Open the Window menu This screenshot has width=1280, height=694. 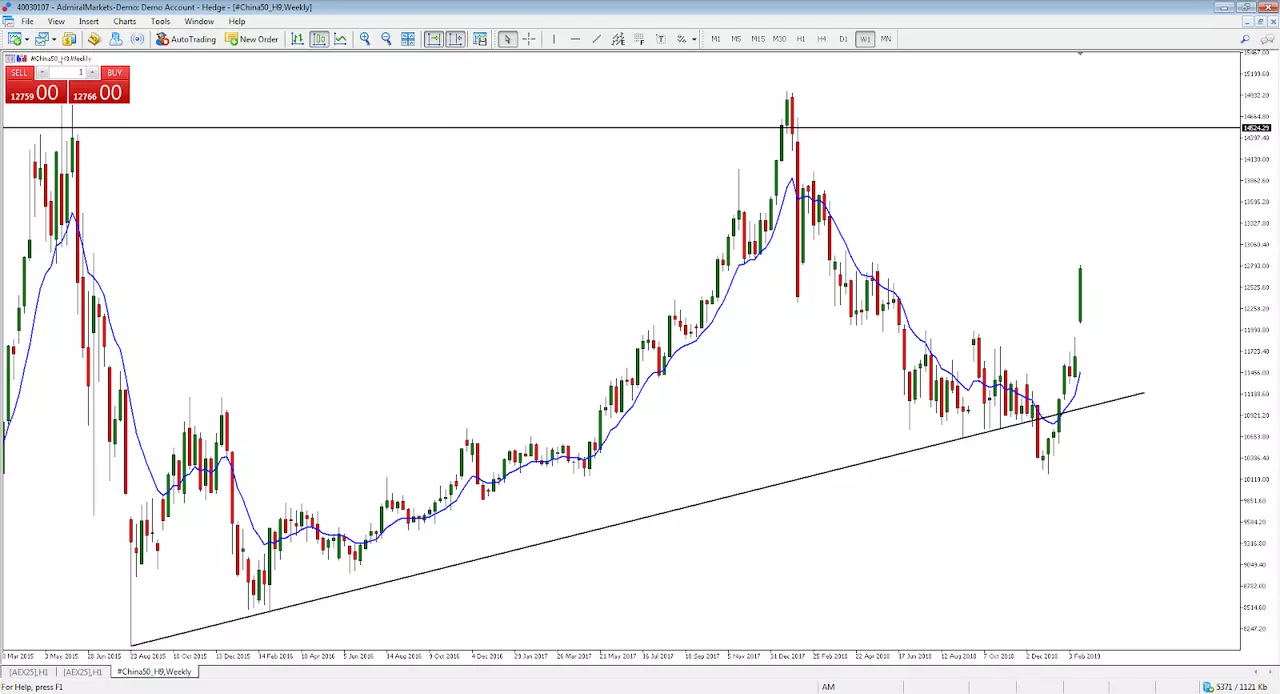tap(199, 21)
